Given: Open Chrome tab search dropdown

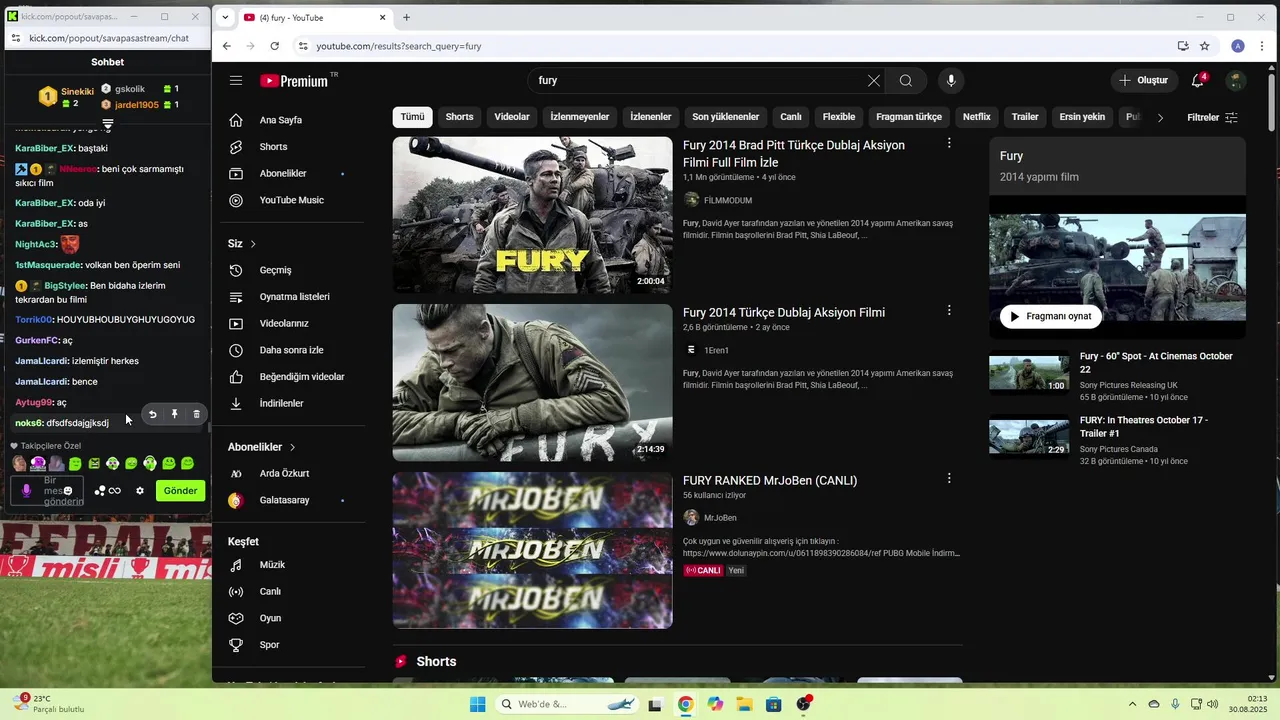Looking at the screenshot, I should [x=226, y=17].
